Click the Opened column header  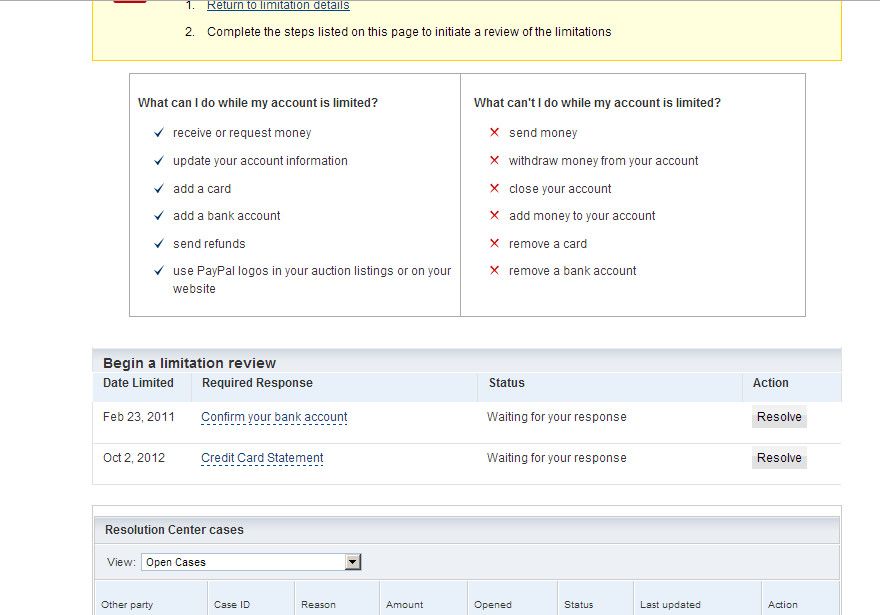(493, 604)
